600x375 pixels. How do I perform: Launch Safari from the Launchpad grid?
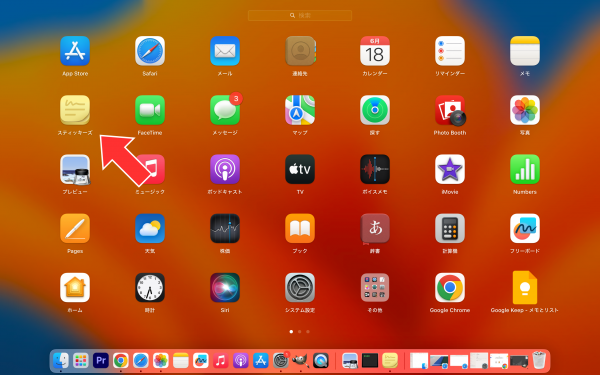click(150, 51)
